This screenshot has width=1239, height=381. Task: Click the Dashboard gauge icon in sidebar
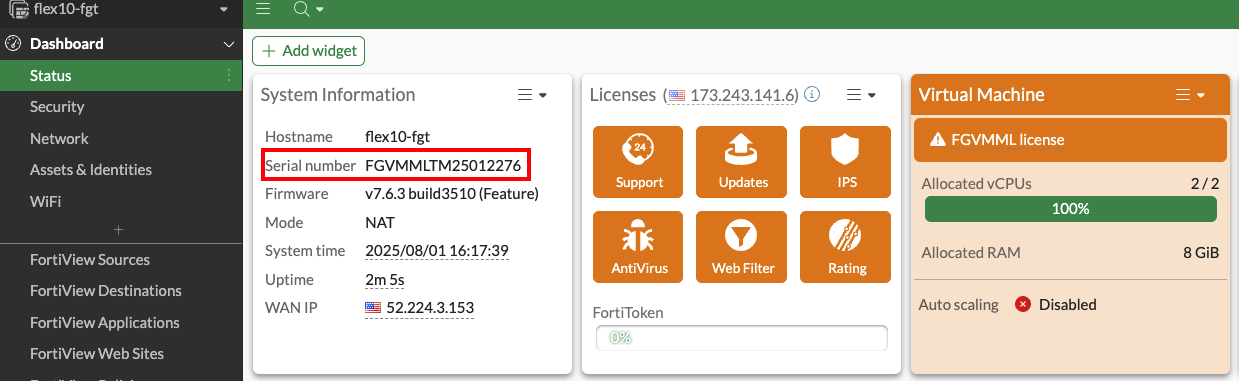pos(14,44)
